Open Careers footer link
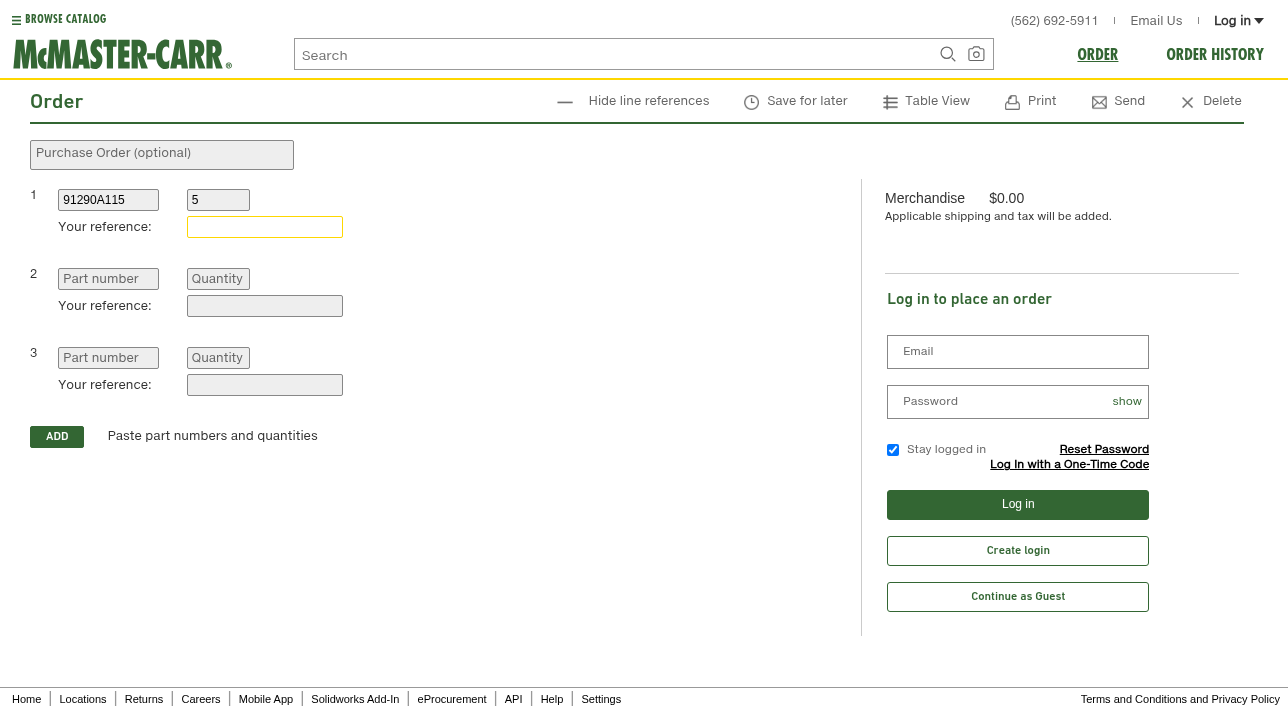This screenshot has height=711, width=1288. (x=201, y=699)
